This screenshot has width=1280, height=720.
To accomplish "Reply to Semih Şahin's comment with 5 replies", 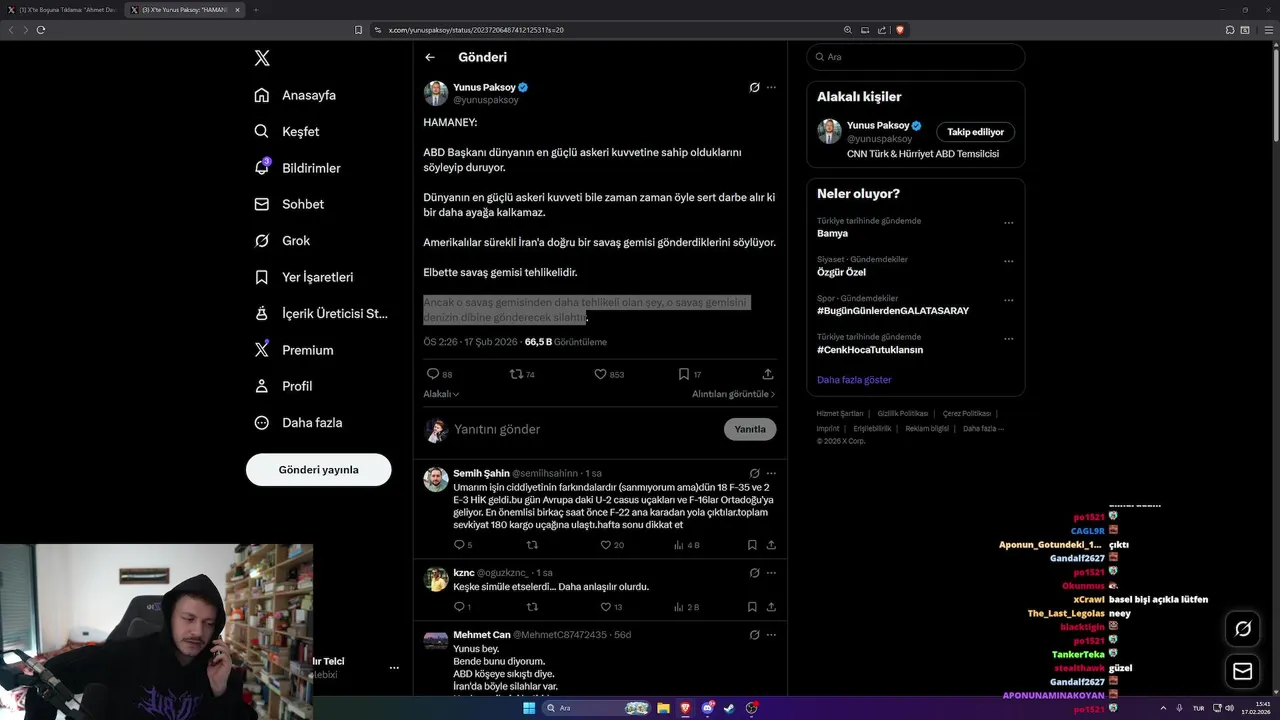I will (459, 545).
